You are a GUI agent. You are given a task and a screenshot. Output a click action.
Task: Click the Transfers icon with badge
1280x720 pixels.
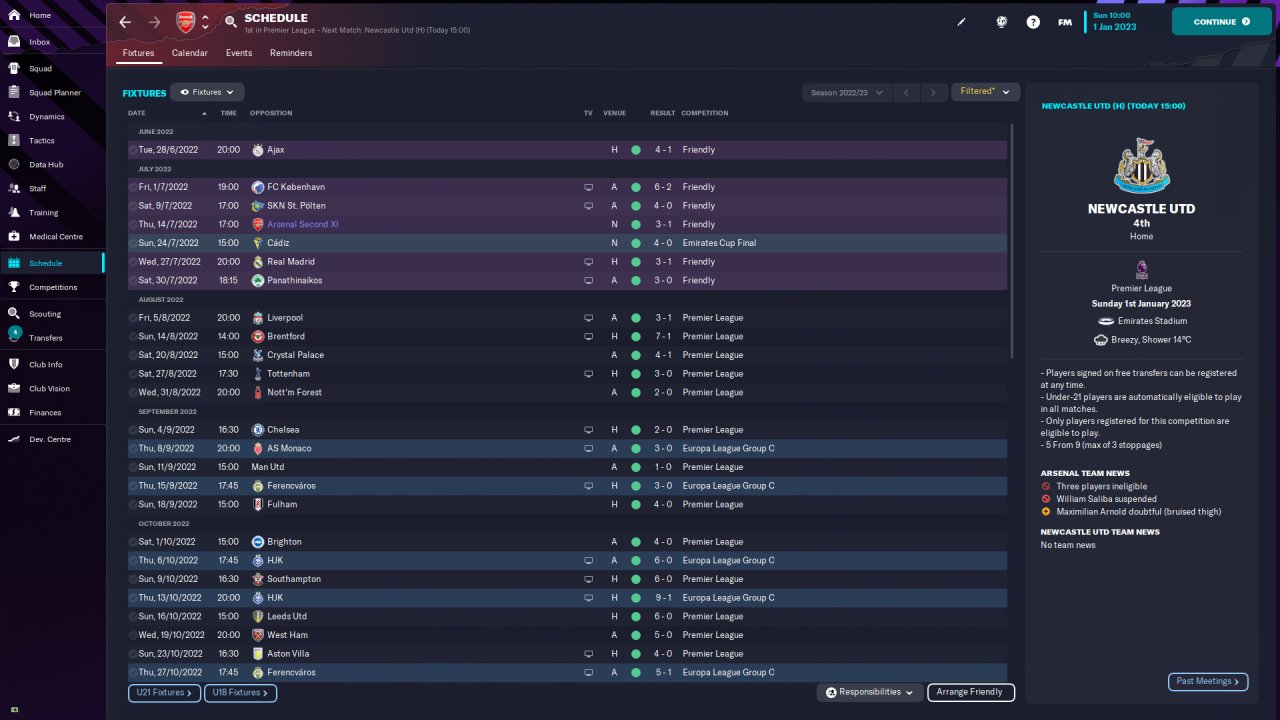[14, 335]
